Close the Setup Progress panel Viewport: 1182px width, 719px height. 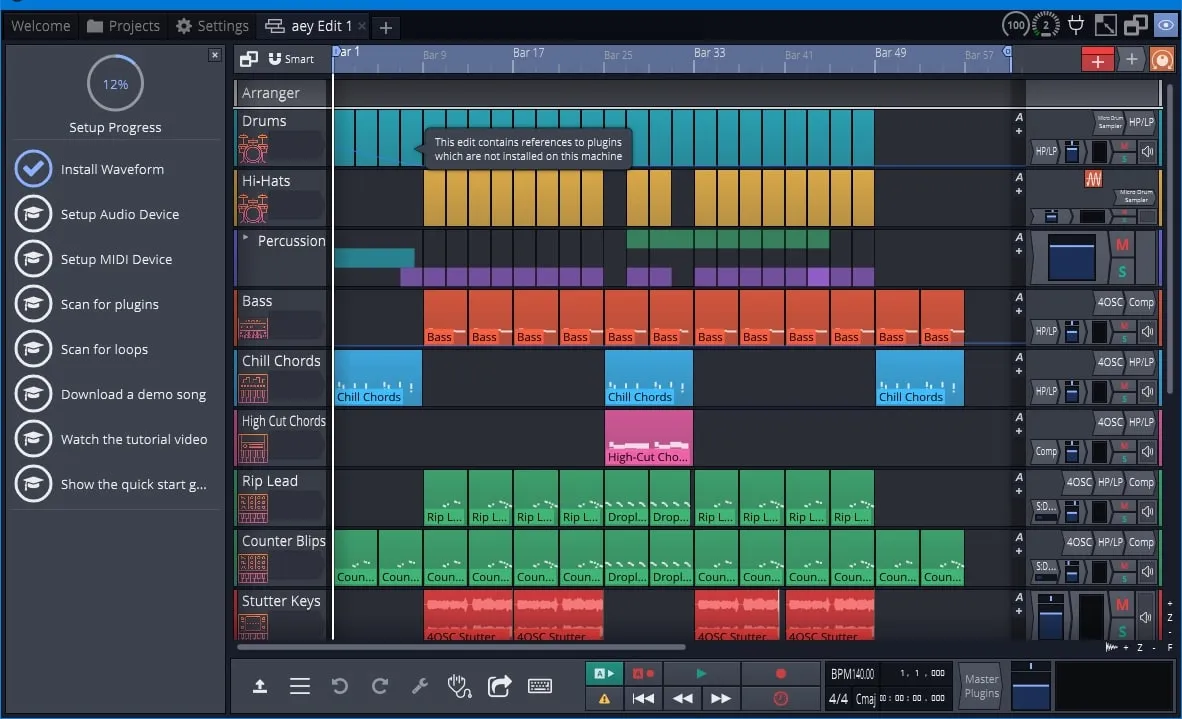coord(215,55)
